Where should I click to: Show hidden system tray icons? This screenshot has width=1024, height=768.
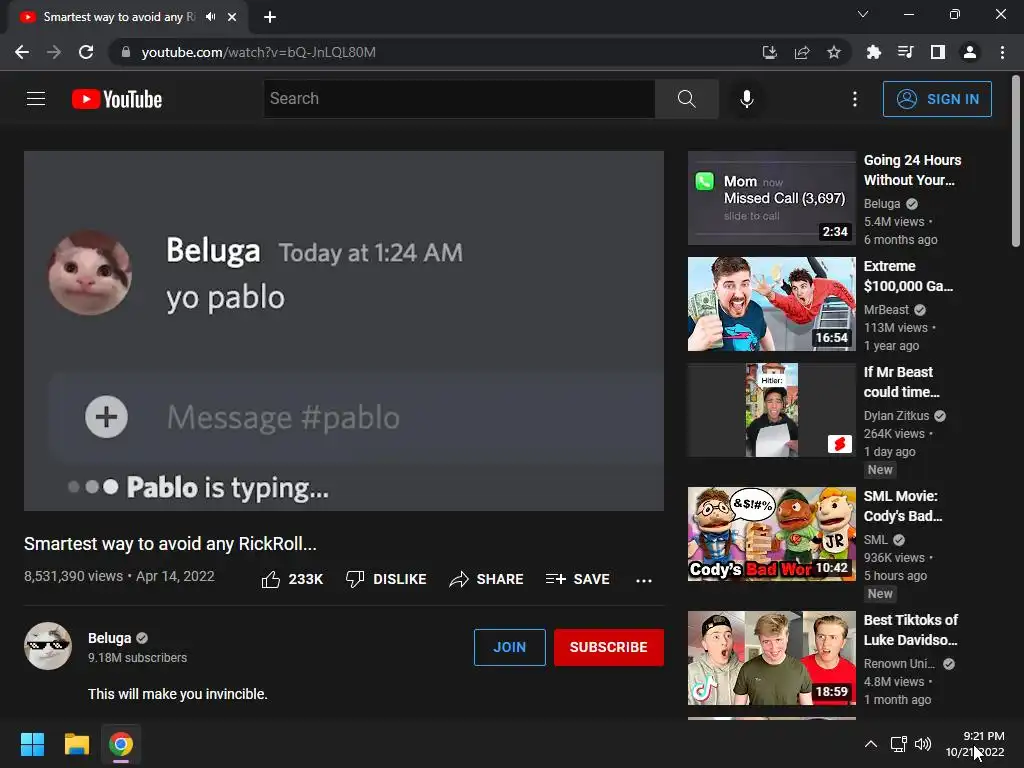click(x=871, y=744)
